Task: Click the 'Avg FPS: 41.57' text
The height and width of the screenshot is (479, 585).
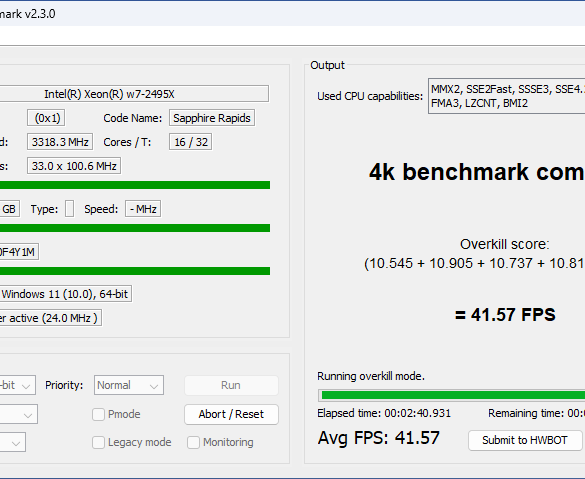Action: click(379, 438)
